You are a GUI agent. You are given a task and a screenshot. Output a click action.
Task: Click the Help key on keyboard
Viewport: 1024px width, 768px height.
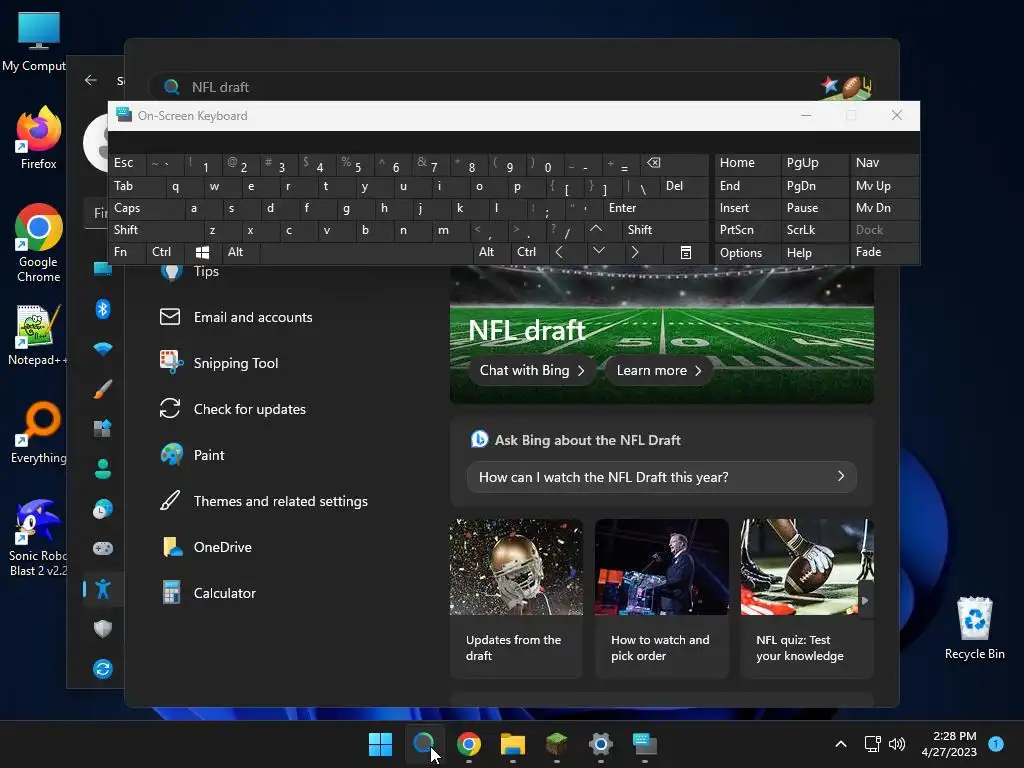coord(814,252)
